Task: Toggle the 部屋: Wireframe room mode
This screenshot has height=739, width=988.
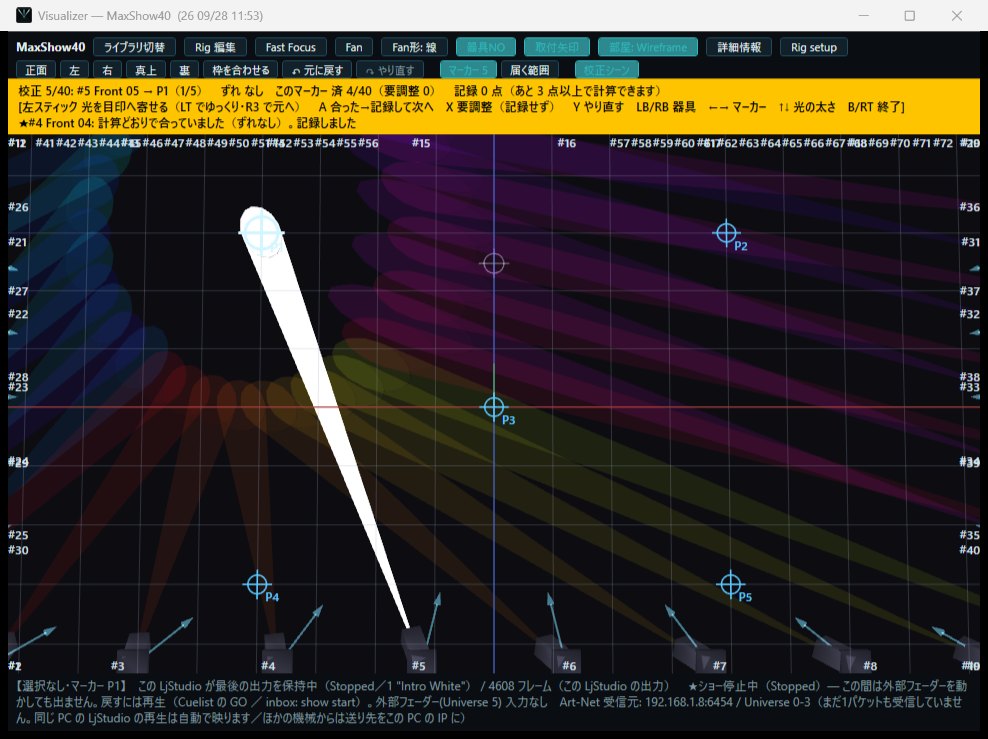Action: coord(648,47)
